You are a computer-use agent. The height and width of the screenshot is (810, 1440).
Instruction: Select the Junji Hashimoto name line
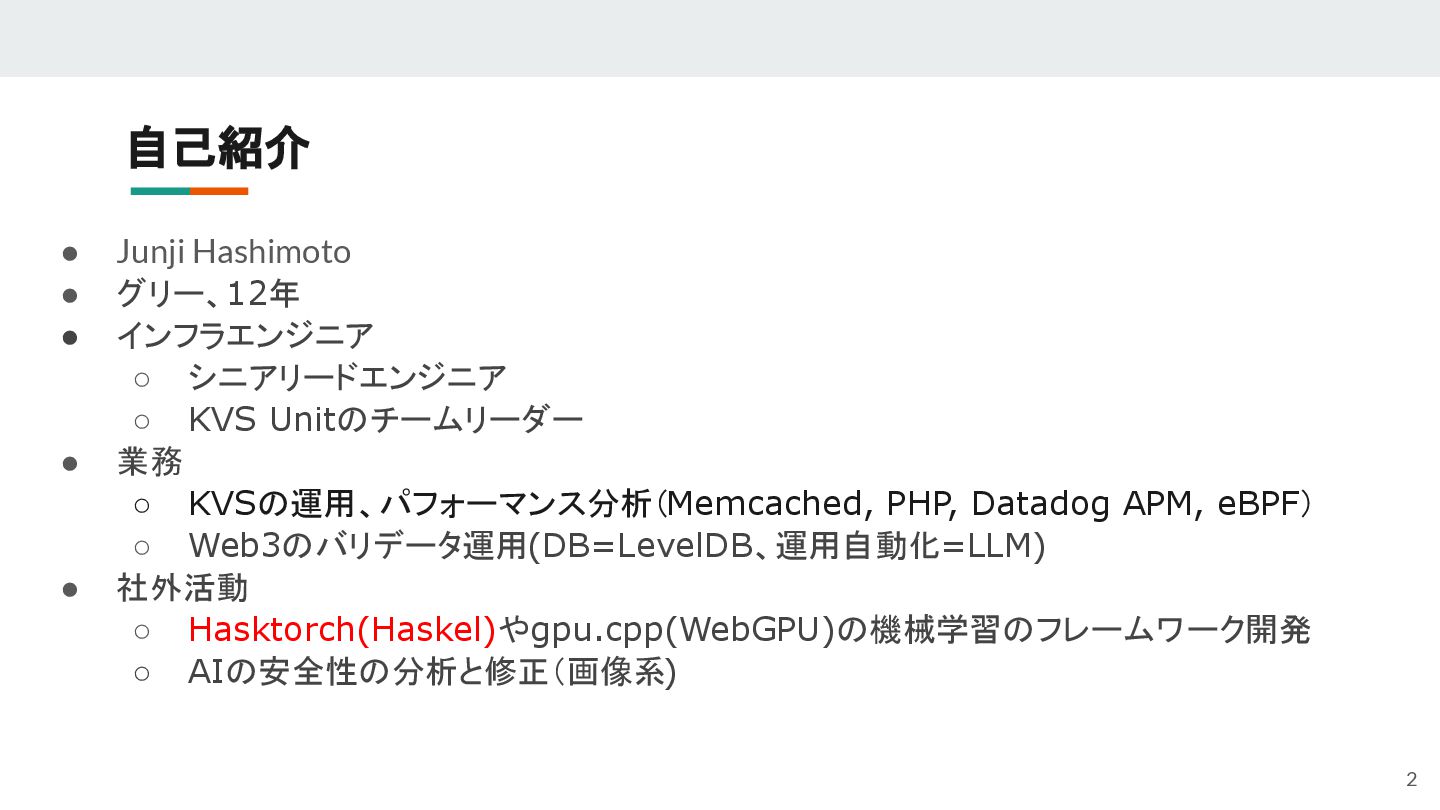(234, 251)
